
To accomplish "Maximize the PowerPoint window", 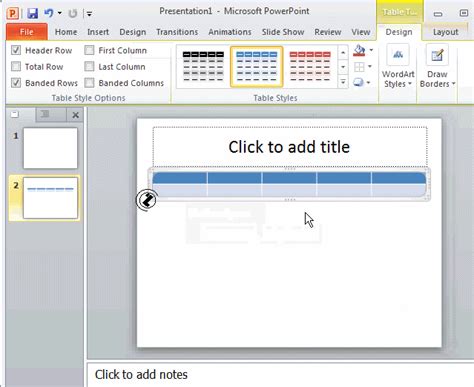I will 464,13.
